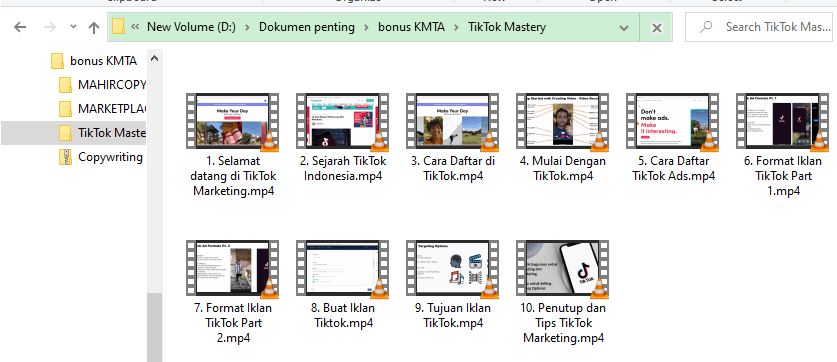The image size is (837, 362).
Task: Click filename '6. Format Iklan TikTok Part 1.mp4'
Action: pyautogui.click(x=784, y=176)
